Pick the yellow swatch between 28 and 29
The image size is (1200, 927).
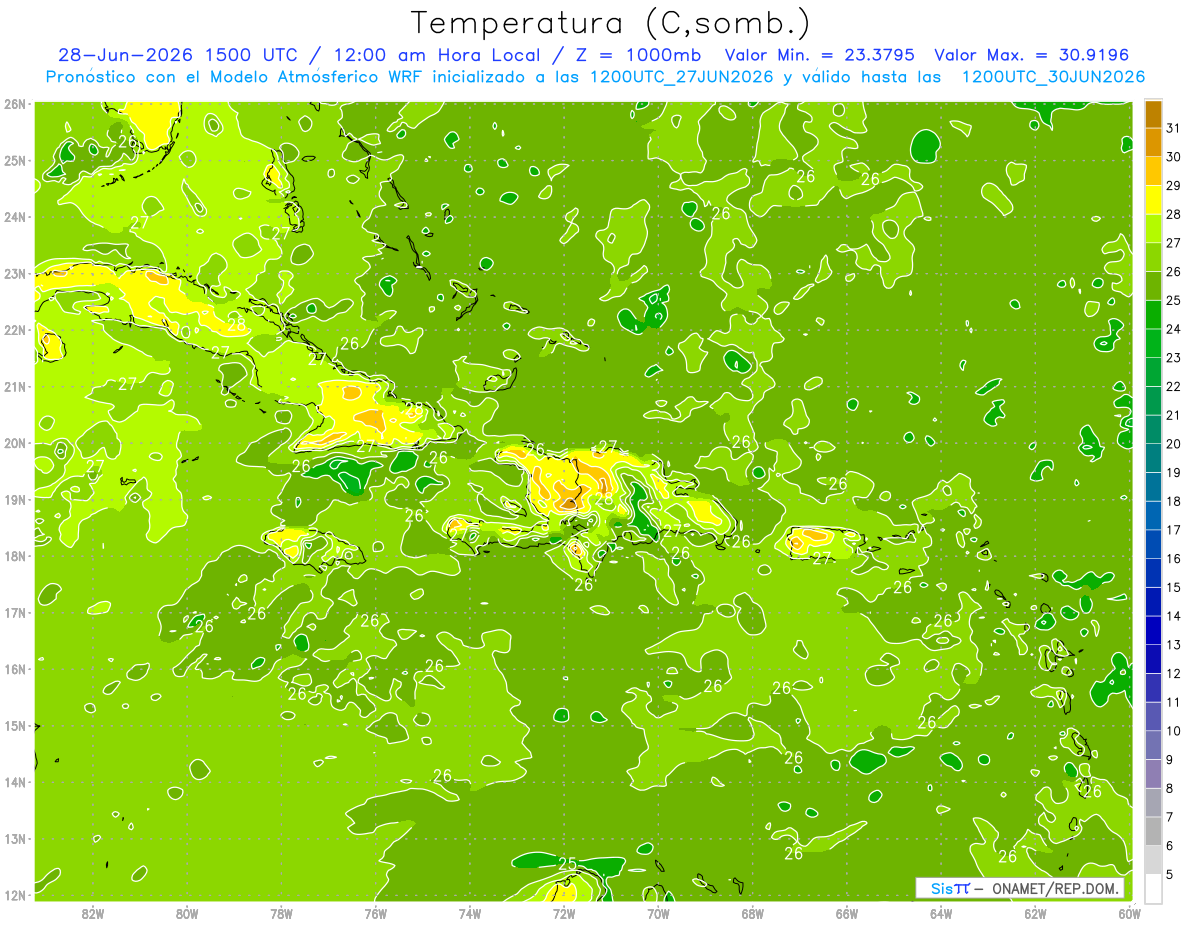click(x=1153, y=200)
